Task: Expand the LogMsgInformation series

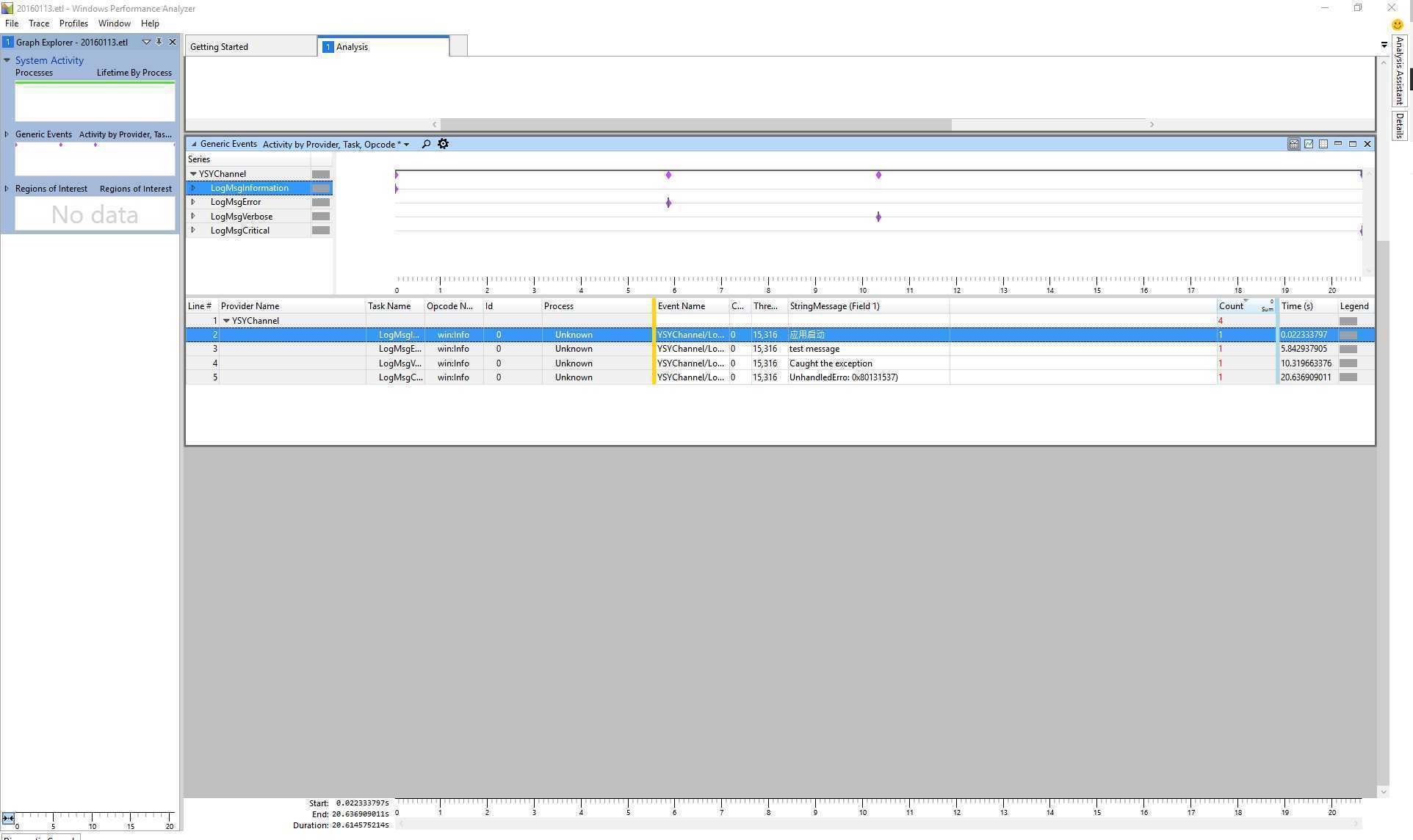Action: tap(193, 188)
